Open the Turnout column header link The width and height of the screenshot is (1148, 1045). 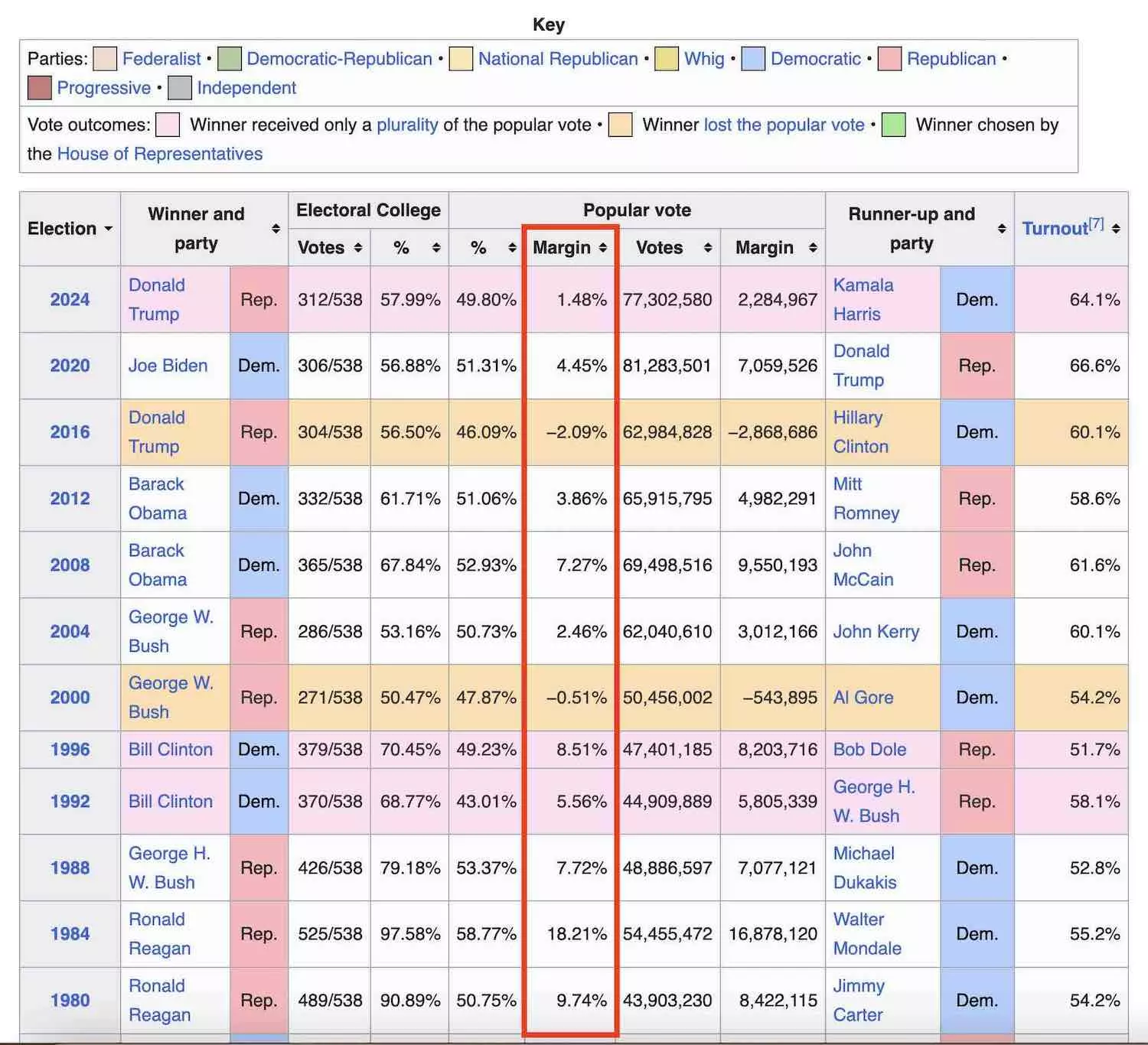(x=1055, y=229)
